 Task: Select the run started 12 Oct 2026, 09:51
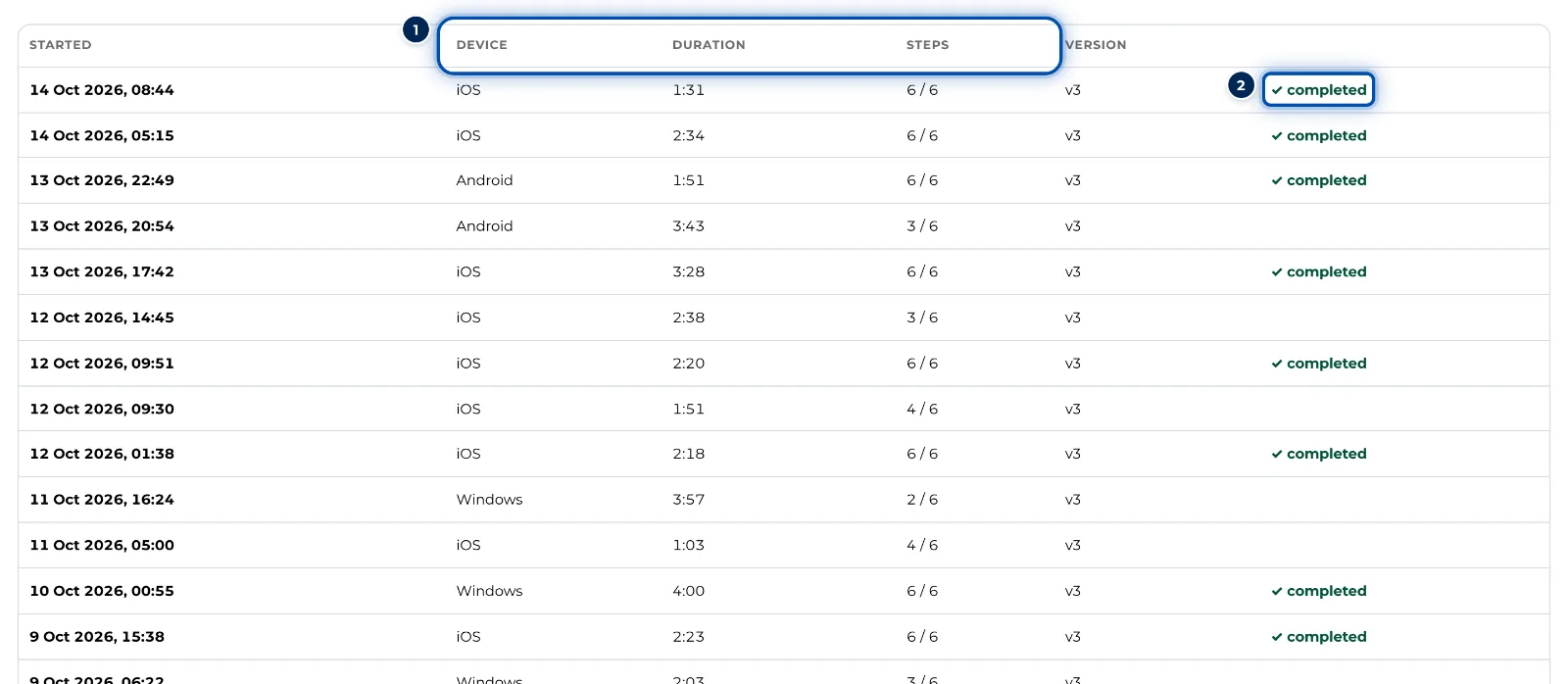tap(784, 364)
